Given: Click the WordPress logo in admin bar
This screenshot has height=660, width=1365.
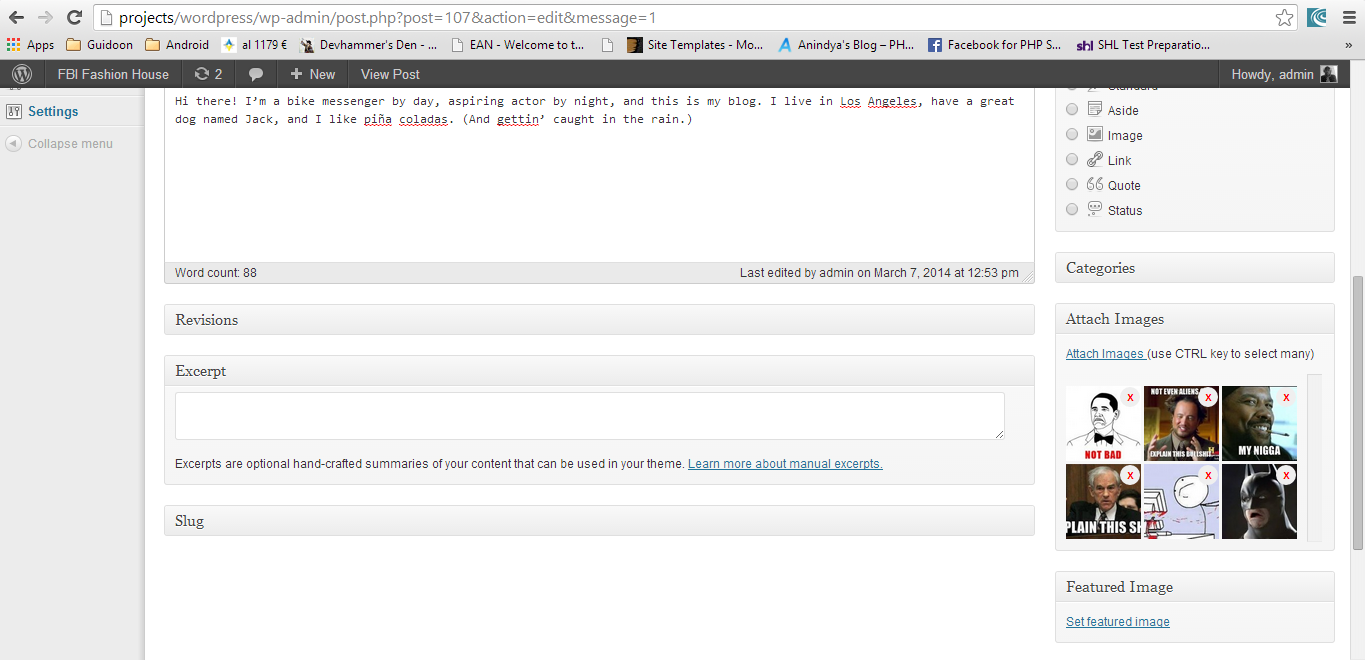Looking at the screenshot, I should coord(22,74).
